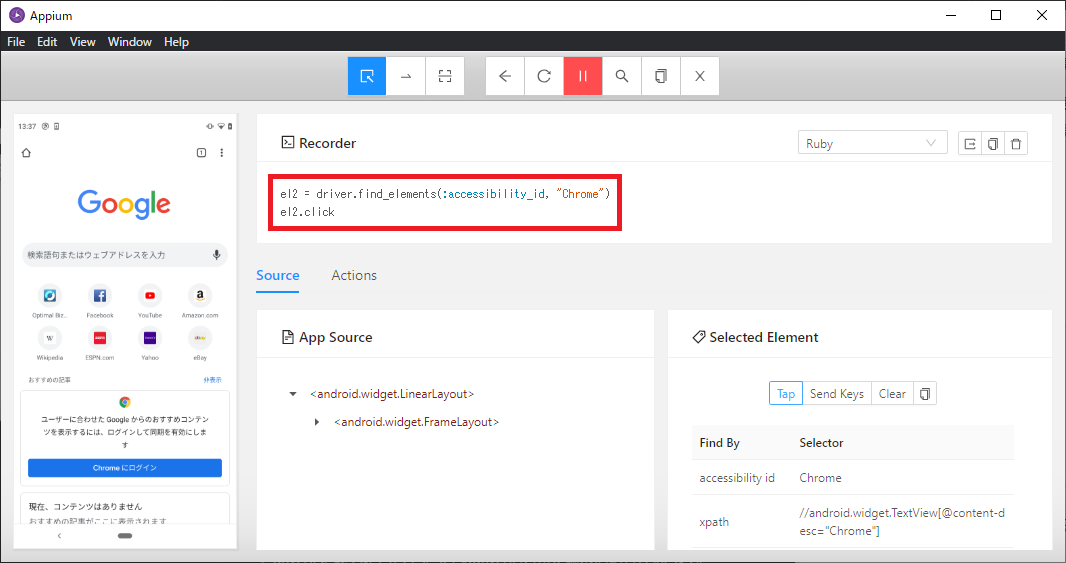Select android.widget.LinearLayout tree row
This screenshot has width=1066, height=563.
392,394
